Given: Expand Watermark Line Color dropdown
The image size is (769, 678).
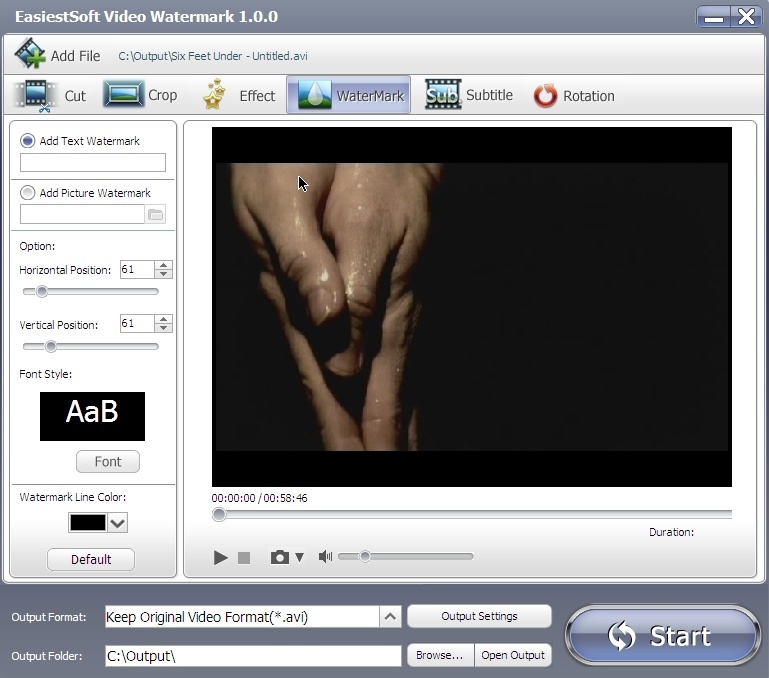Looking at the screenshot, I should (x=118, y=523).
